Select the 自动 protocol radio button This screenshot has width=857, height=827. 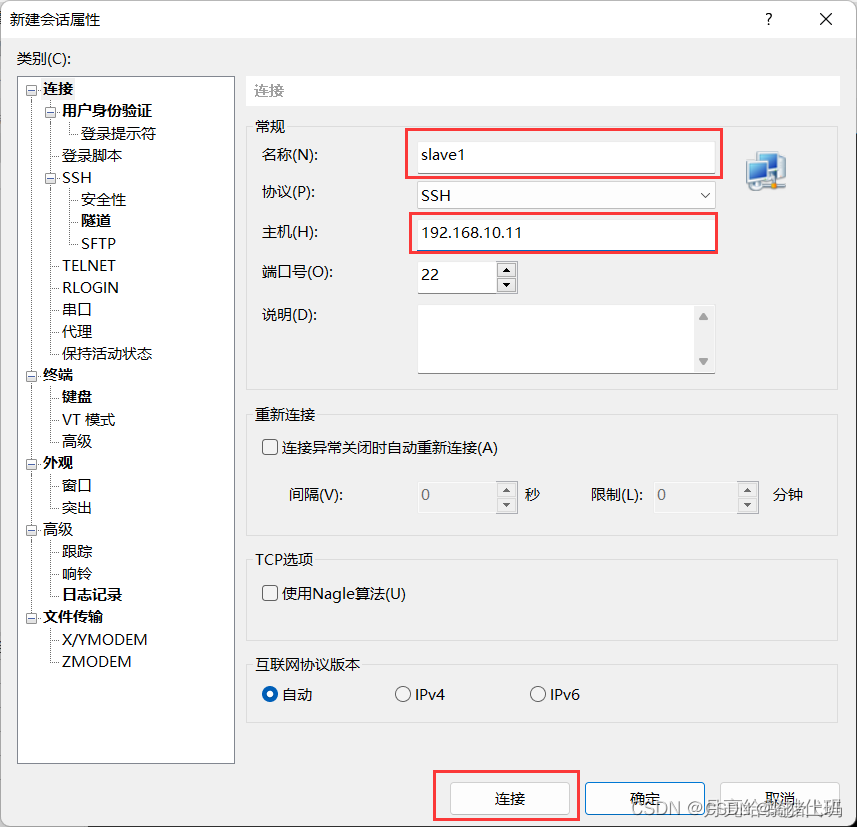[270, 694]
